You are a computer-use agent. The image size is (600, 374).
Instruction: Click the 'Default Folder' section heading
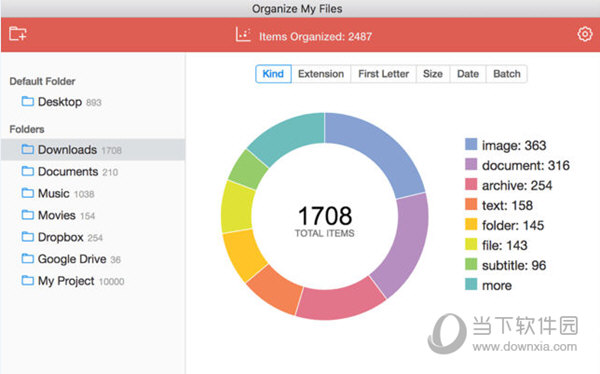pos(42,81)
